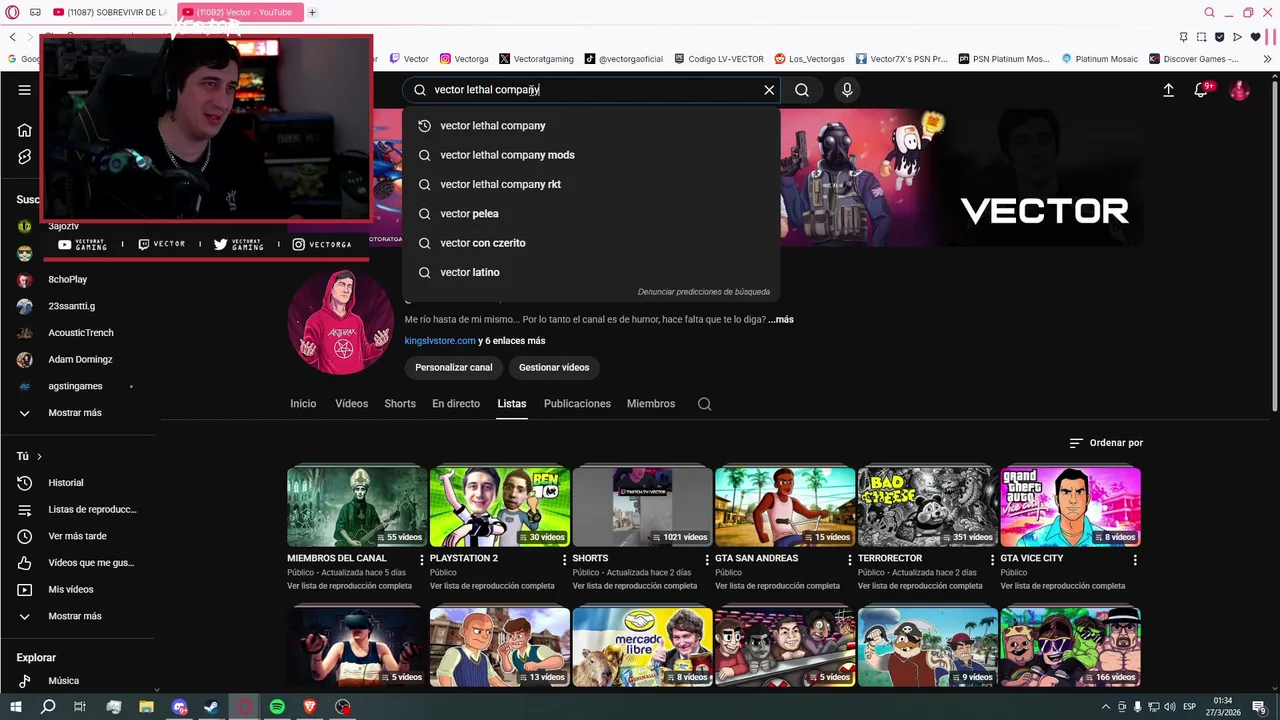
Task: Click the Opera browser logo menu
Action: [12, 12]
